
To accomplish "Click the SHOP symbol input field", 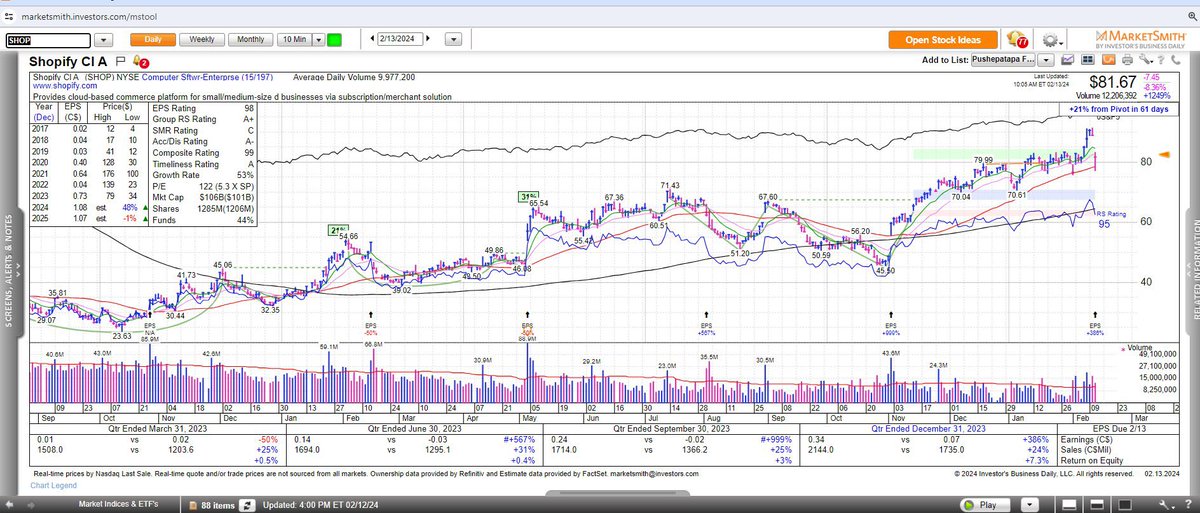I will [x=49, y=40].
